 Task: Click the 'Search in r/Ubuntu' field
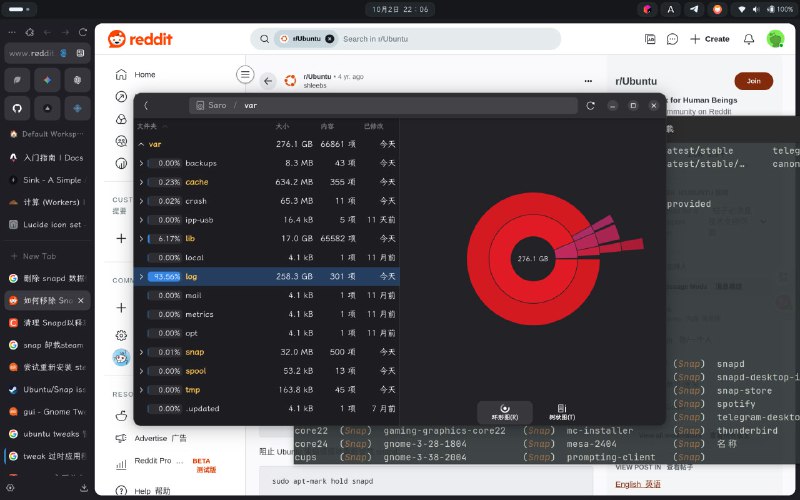coord(440,39)
